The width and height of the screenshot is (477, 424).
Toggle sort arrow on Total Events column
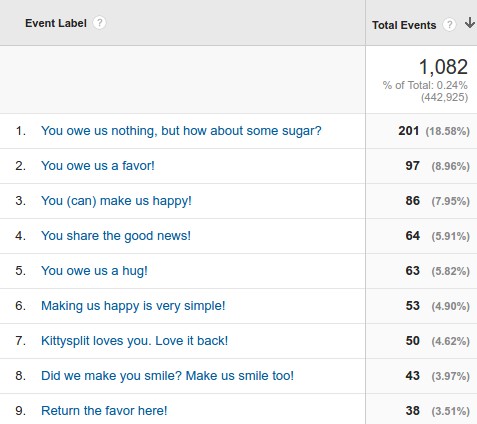[x=470, y=23]
